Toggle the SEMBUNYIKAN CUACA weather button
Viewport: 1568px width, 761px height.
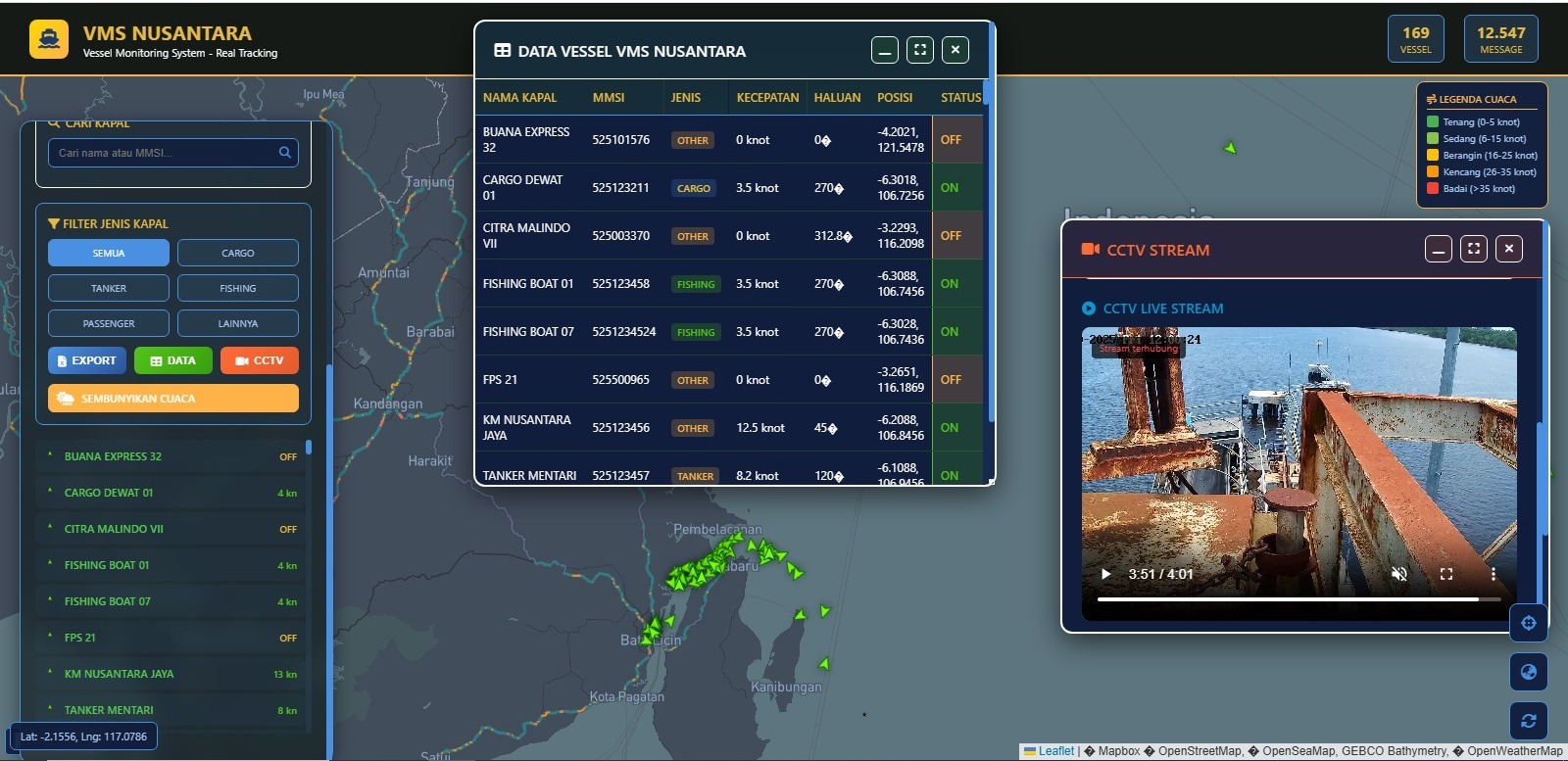[x=173, y=399]
